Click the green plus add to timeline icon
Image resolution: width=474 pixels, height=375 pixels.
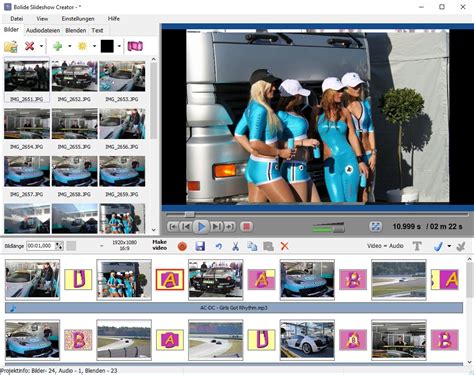pos(58,46)
